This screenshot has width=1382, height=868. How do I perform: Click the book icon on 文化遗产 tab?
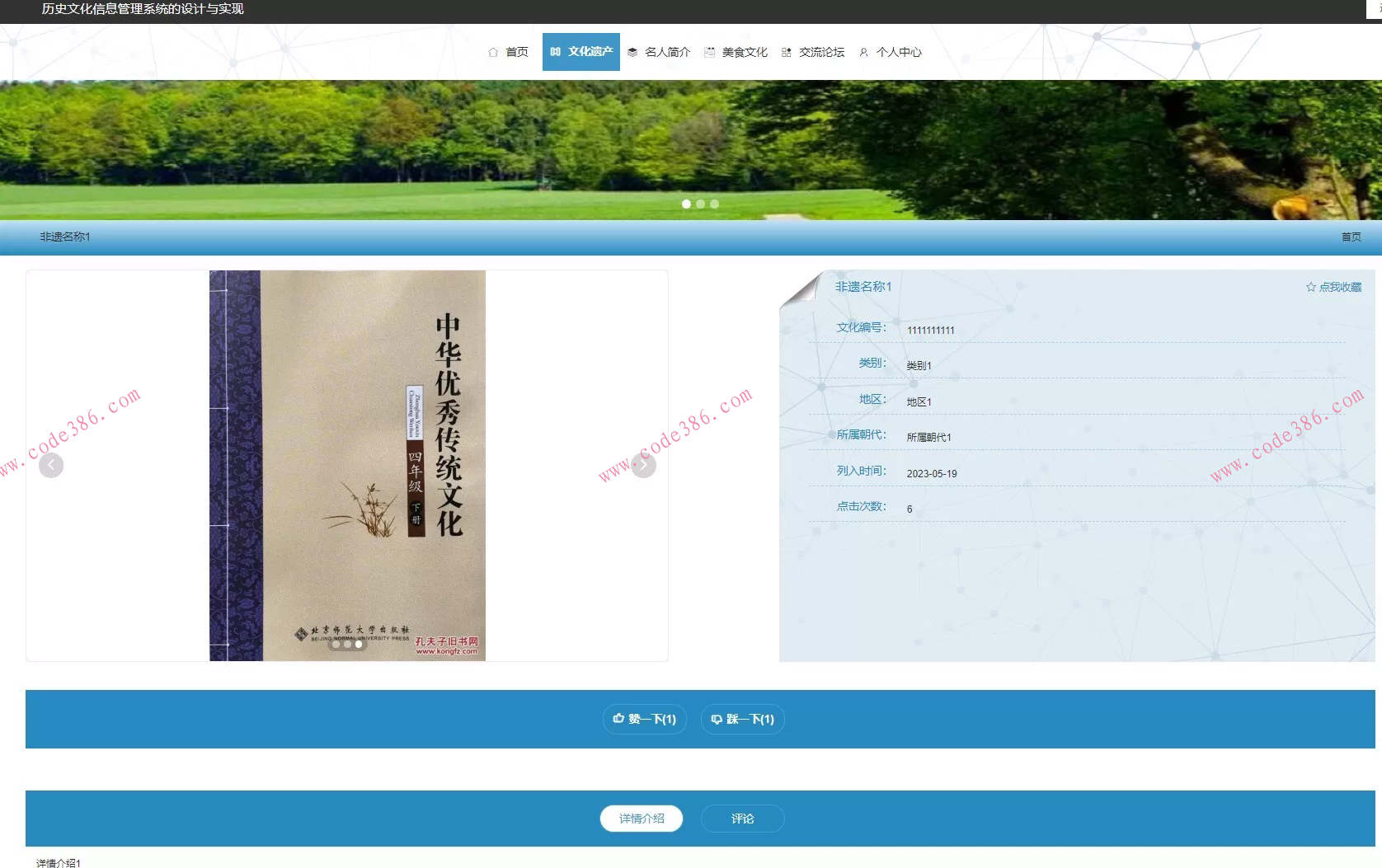(555, 51)
